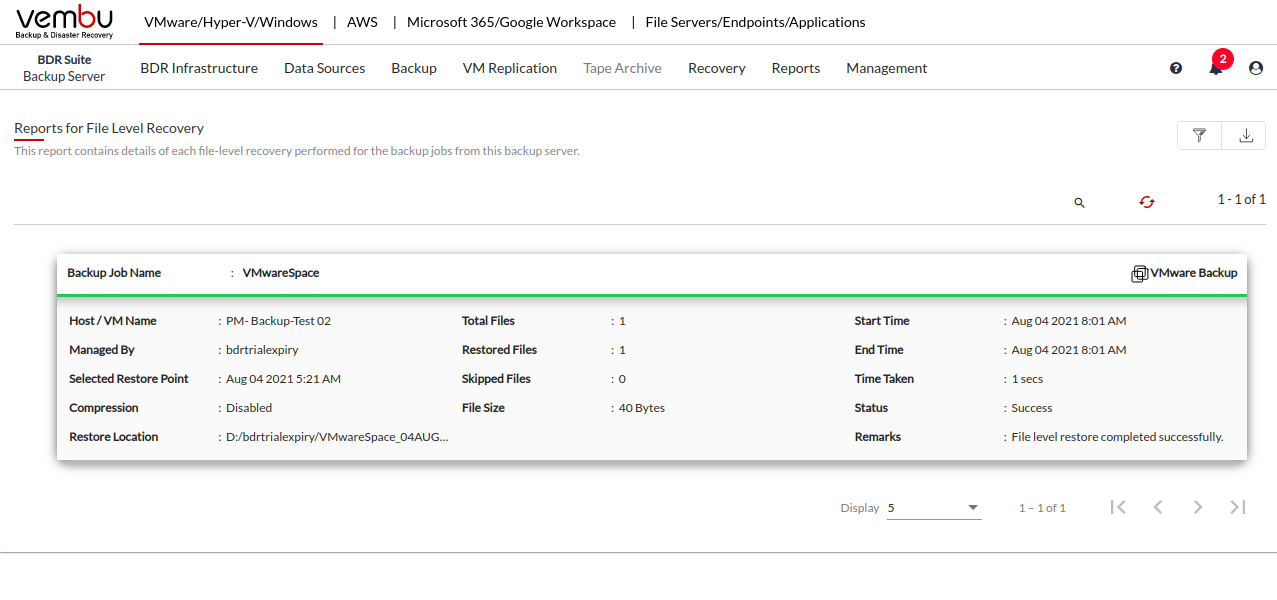Open the Reports menu
Image resolution: width=1277 pixels, height=600 pixels.
(x=796, y=68)
